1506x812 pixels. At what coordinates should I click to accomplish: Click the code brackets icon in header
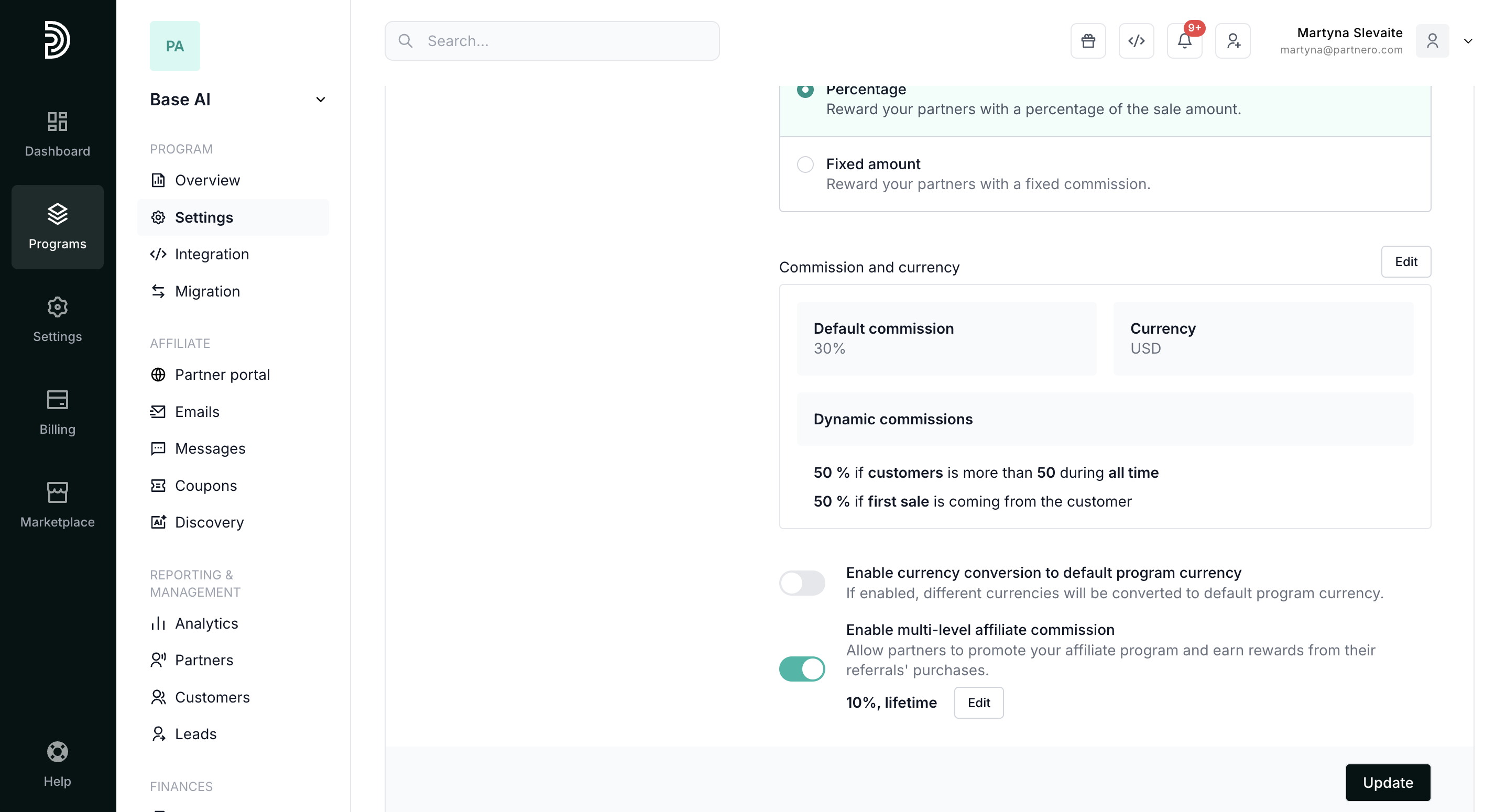[x=1136, y=41]
